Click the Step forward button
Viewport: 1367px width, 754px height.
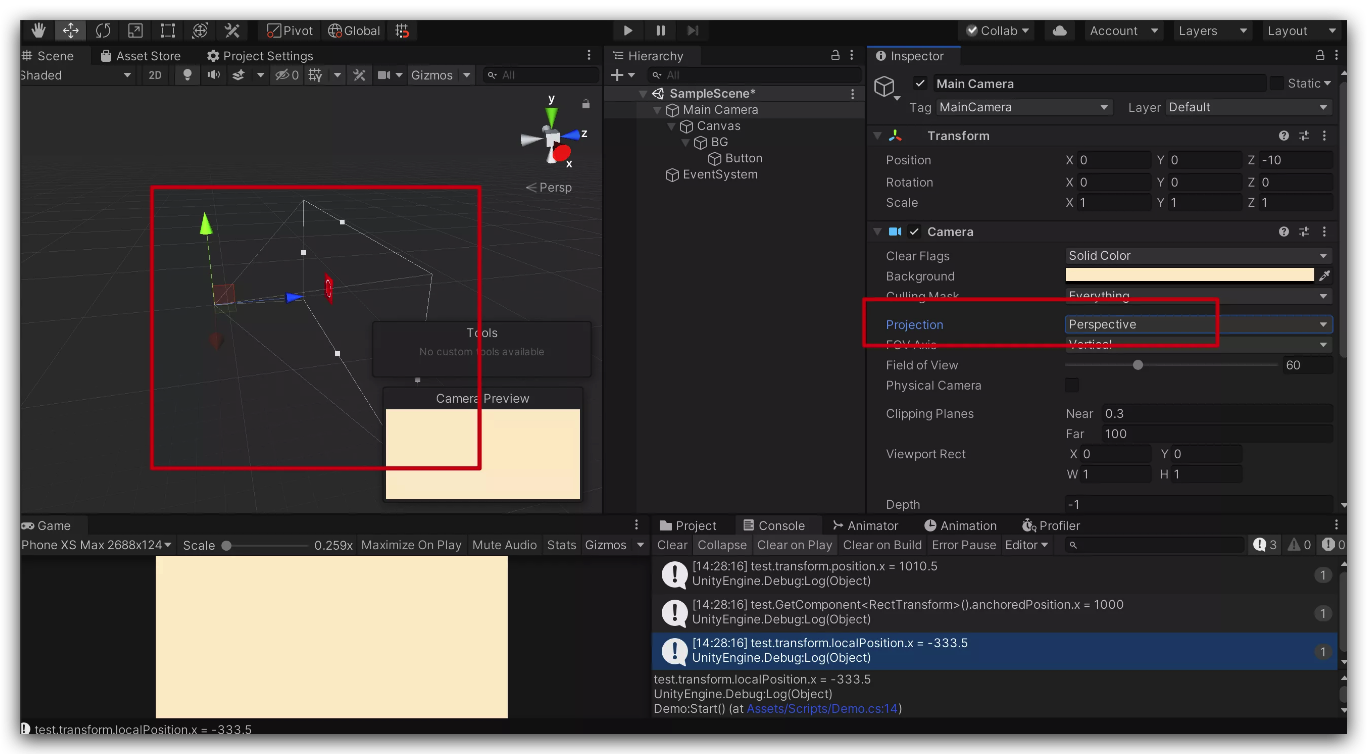[693, 31]
